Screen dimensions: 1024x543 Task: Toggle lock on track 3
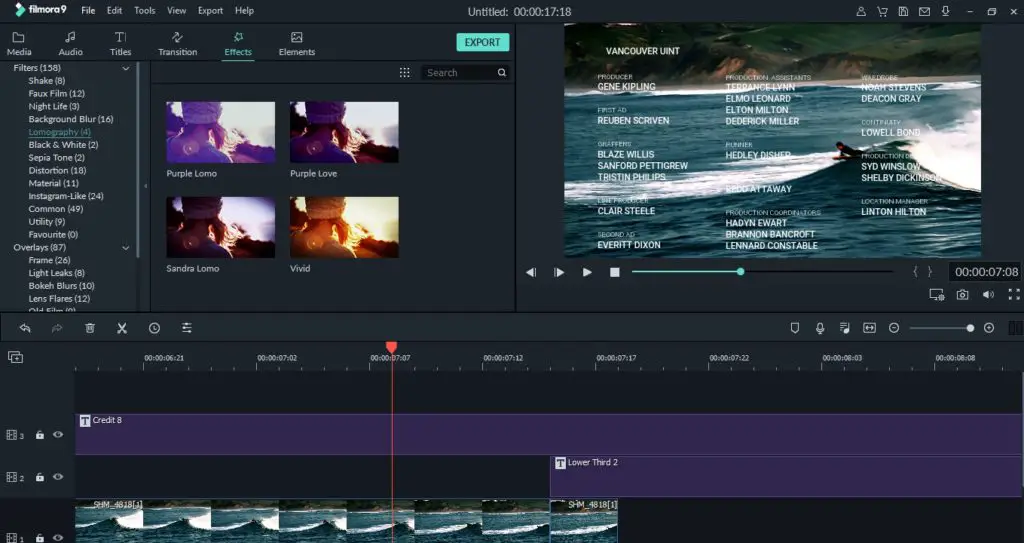(39, 435)
